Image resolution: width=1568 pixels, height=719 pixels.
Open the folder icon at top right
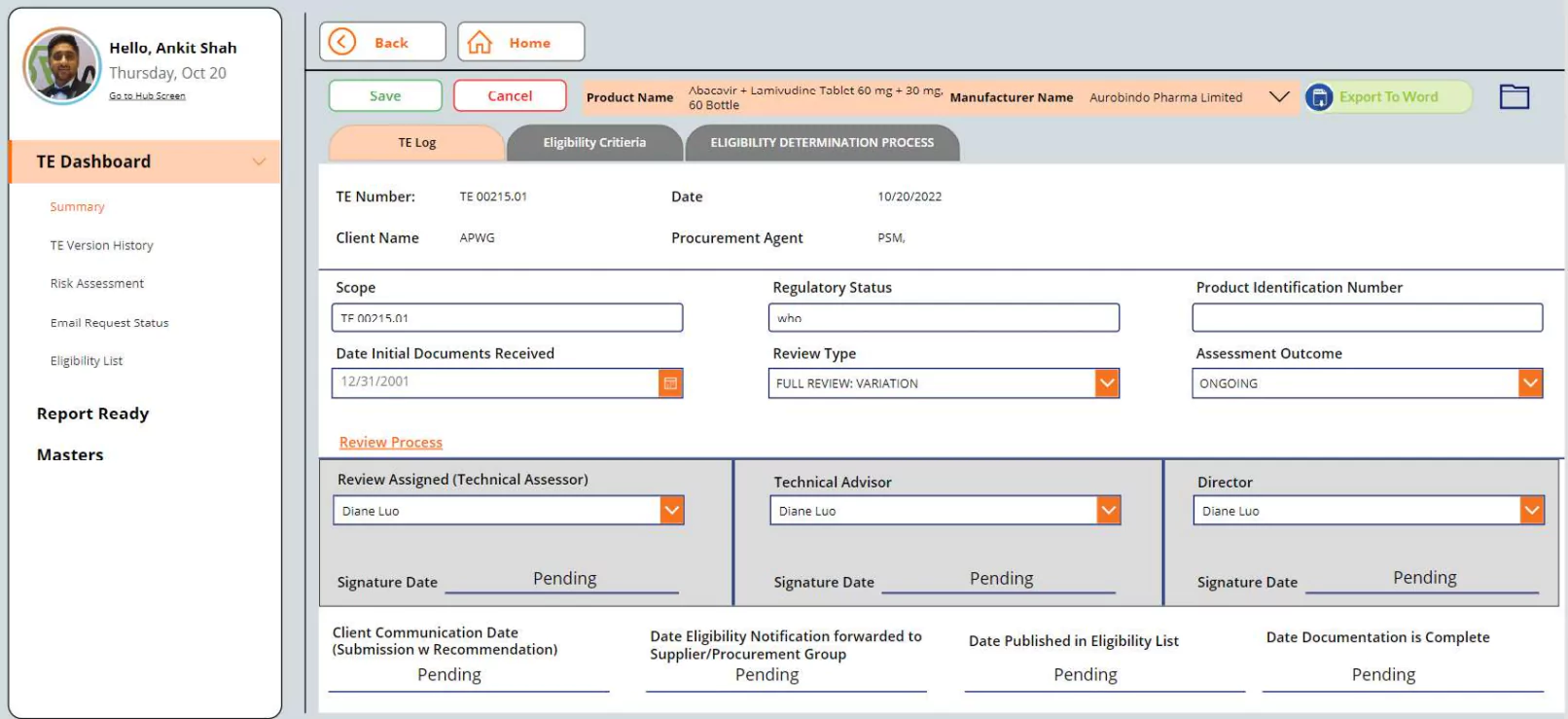1514,96
